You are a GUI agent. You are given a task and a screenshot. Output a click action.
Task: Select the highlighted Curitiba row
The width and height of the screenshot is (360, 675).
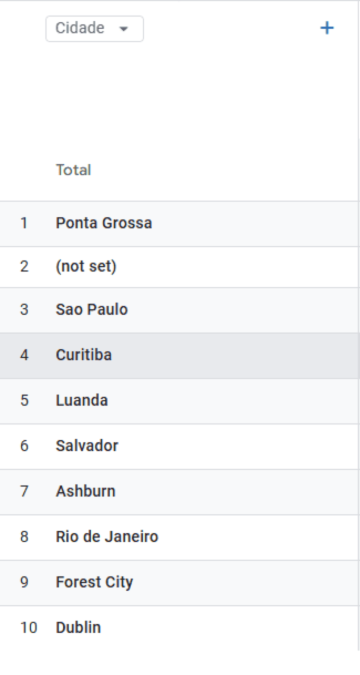[179, 355]
